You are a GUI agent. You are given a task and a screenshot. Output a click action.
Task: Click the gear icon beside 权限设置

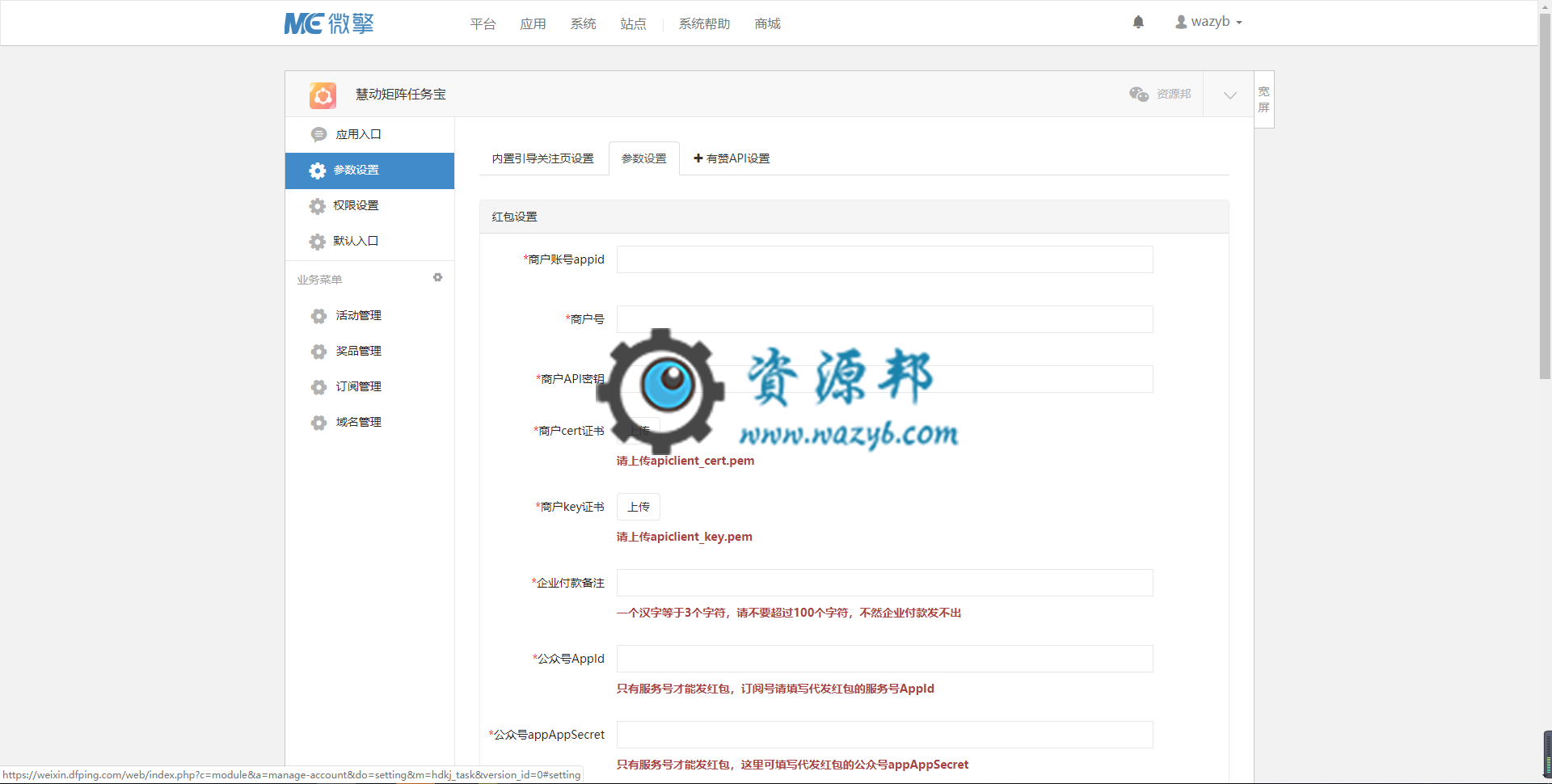click(317, 206)
